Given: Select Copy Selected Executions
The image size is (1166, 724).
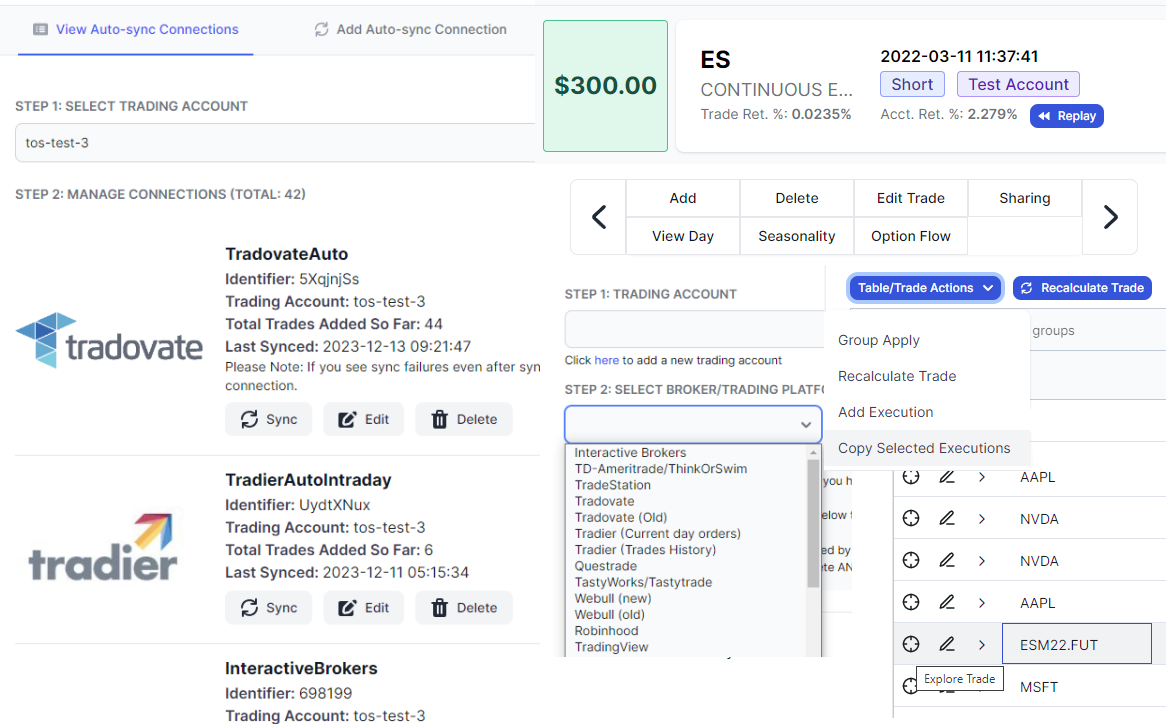Looking at the screenshot, I should coord(924,448).
